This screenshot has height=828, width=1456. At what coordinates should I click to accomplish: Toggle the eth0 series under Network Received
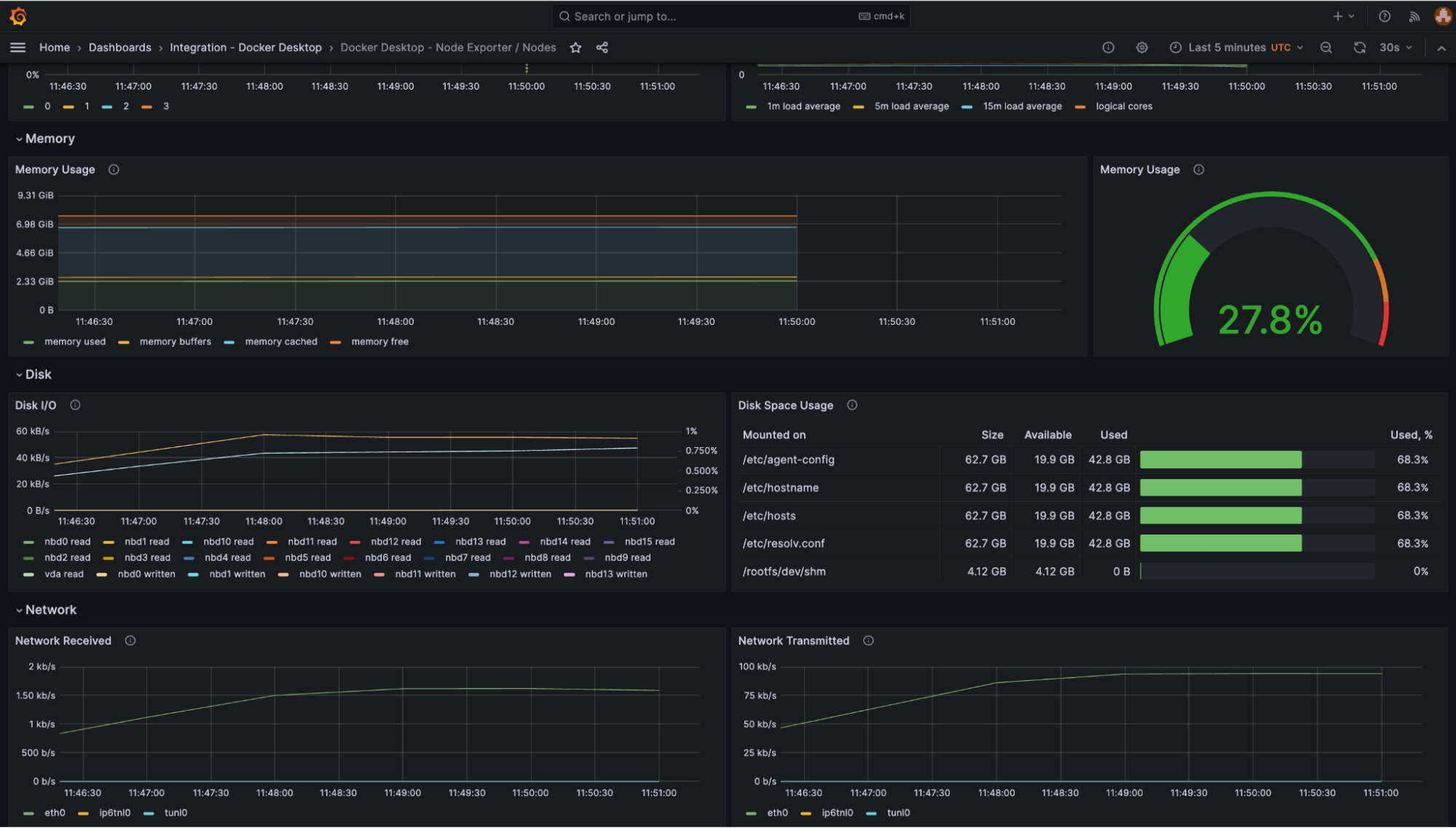(x=54, y=813)
